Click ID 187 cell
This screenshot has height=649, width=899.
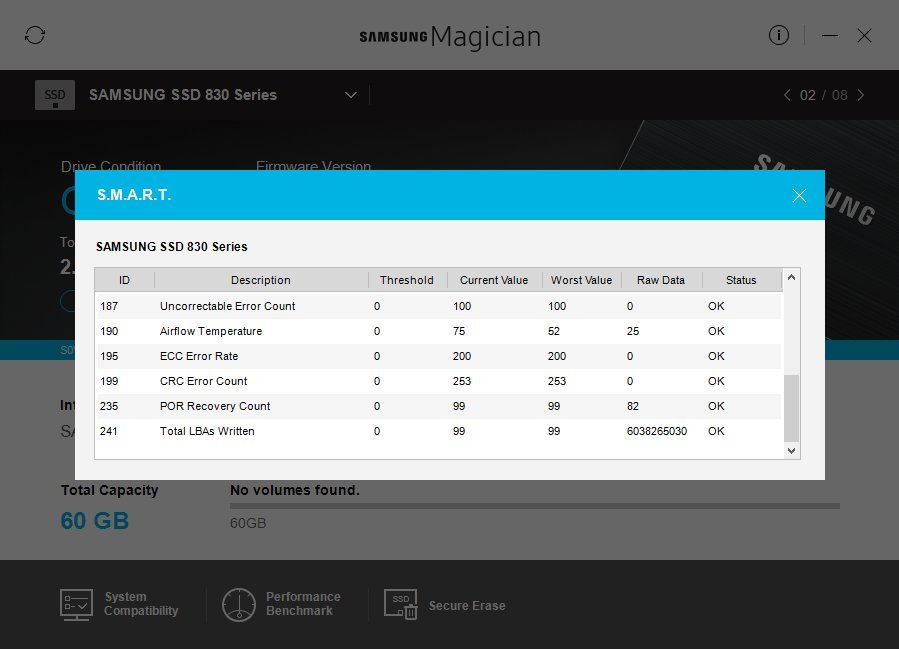point(109,306)
